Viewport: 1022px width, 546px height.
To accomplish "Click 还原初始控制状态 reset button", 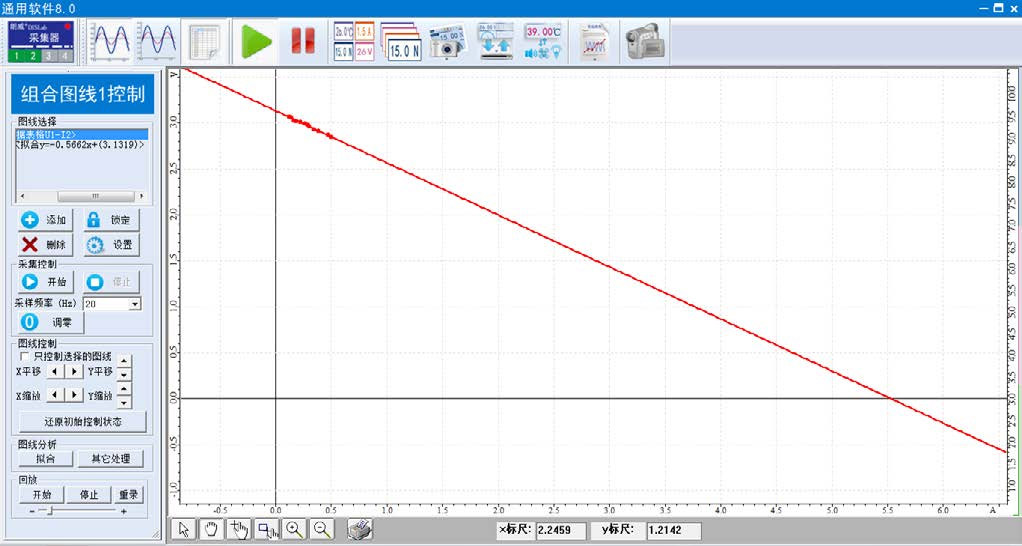I will (x=82, y=422).
